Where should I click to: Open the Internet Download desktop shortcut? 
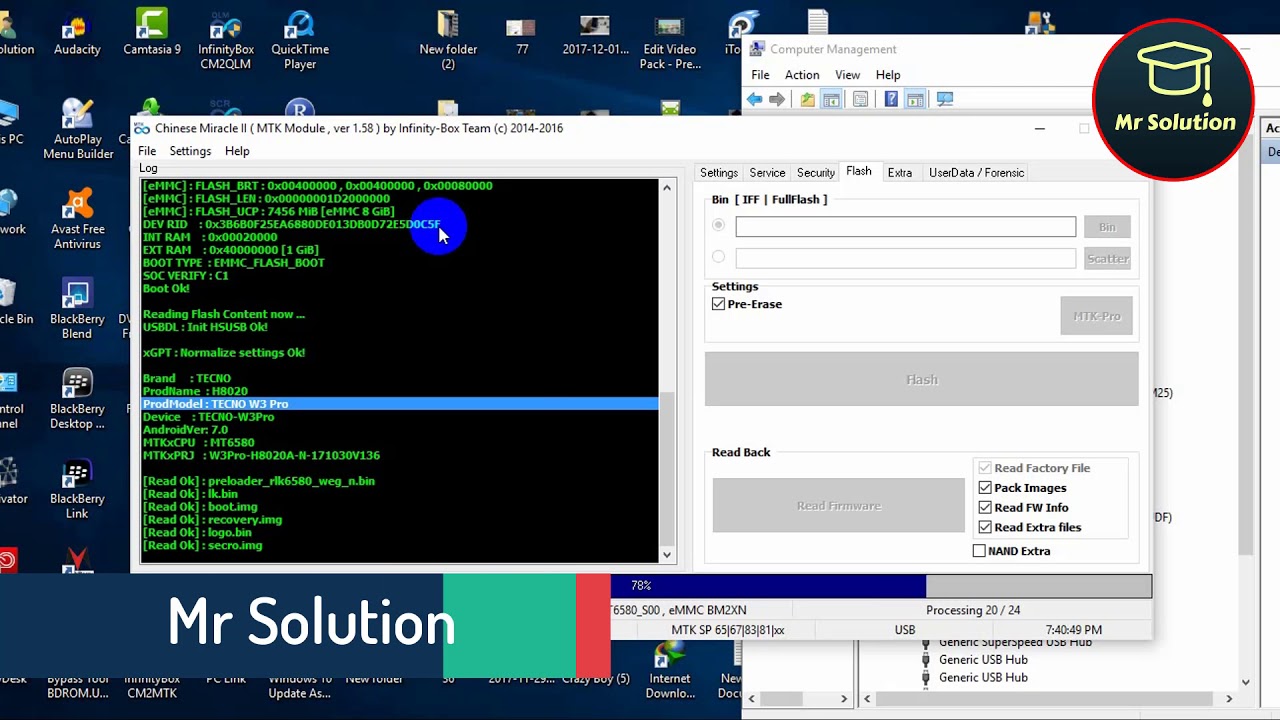click(669, 671)
